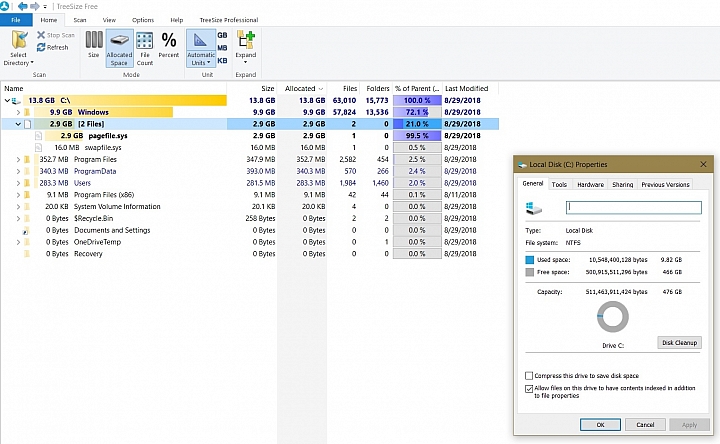The height and width of the screenshot is (444, 720).
Task: Switch to the Scan ribbon tab
Action: click(x=80, y=20)
